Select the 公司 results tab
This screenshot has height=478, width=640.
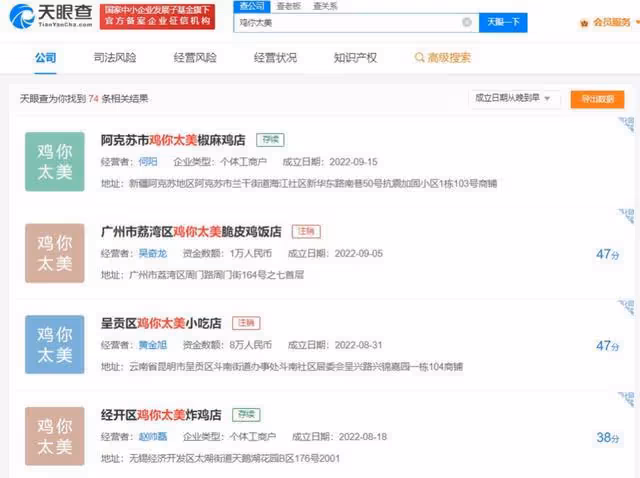(x=45, y=58)
